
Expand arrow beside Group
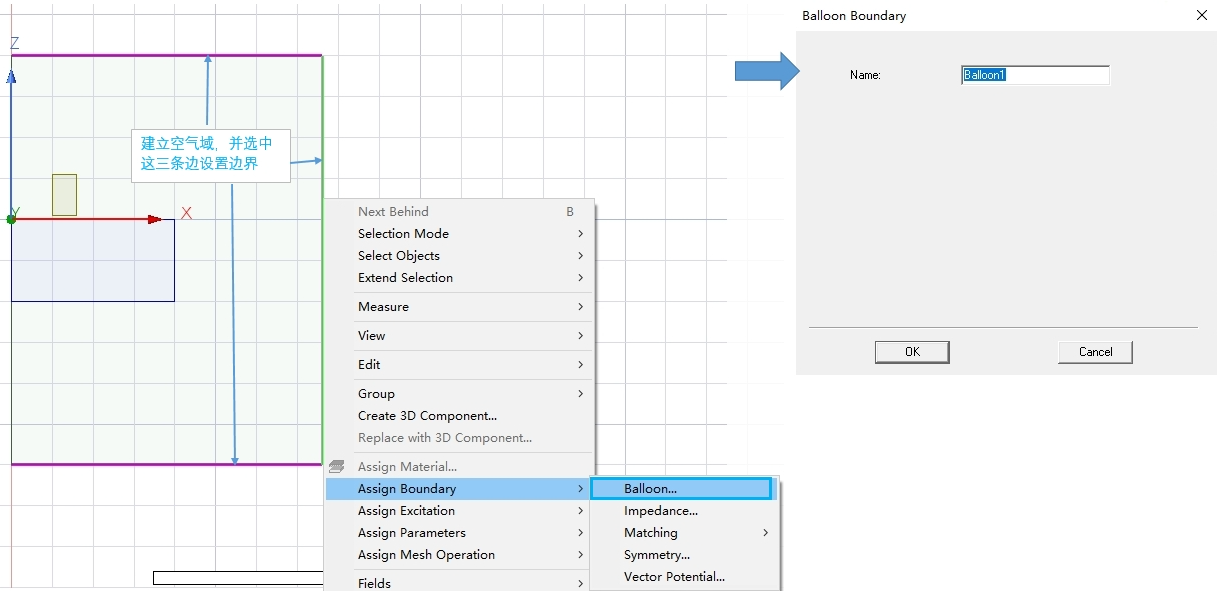[580, 394]
